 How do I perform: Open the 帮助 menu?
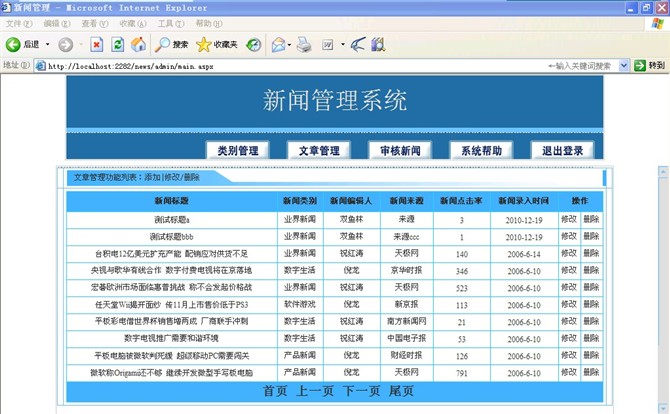209,23
